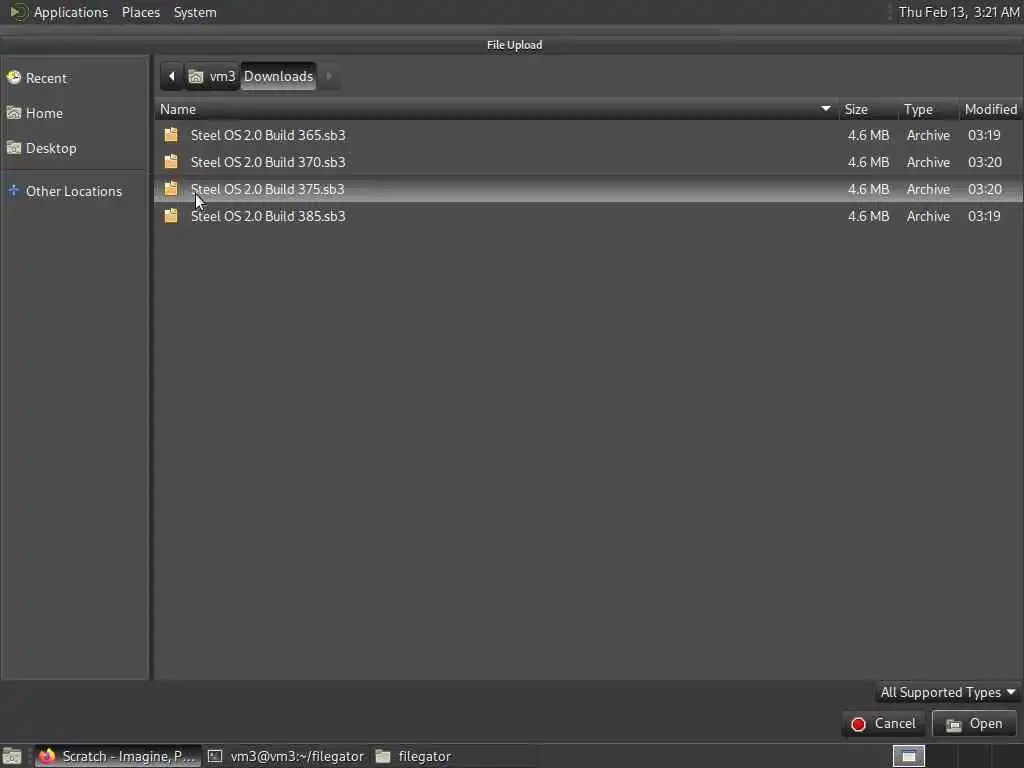The height and width of the screenshot is (768, 1024).
Task: Click the Desktop folder icon in sidebar
Action: 14,148
